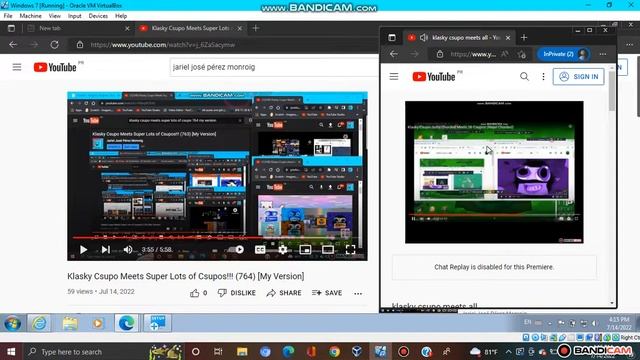The image size is (640, 360).
Task: Click the host Windows 10 Start button
Action: pyautogui.click(x=11, y=352)
